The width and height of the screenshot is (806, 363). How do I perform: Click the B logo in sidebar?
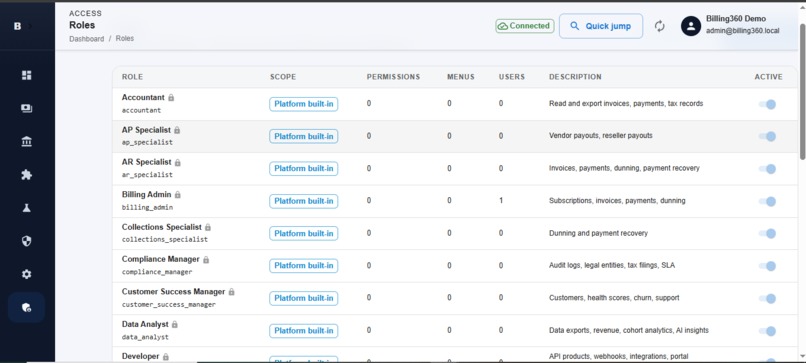[17, 26]
